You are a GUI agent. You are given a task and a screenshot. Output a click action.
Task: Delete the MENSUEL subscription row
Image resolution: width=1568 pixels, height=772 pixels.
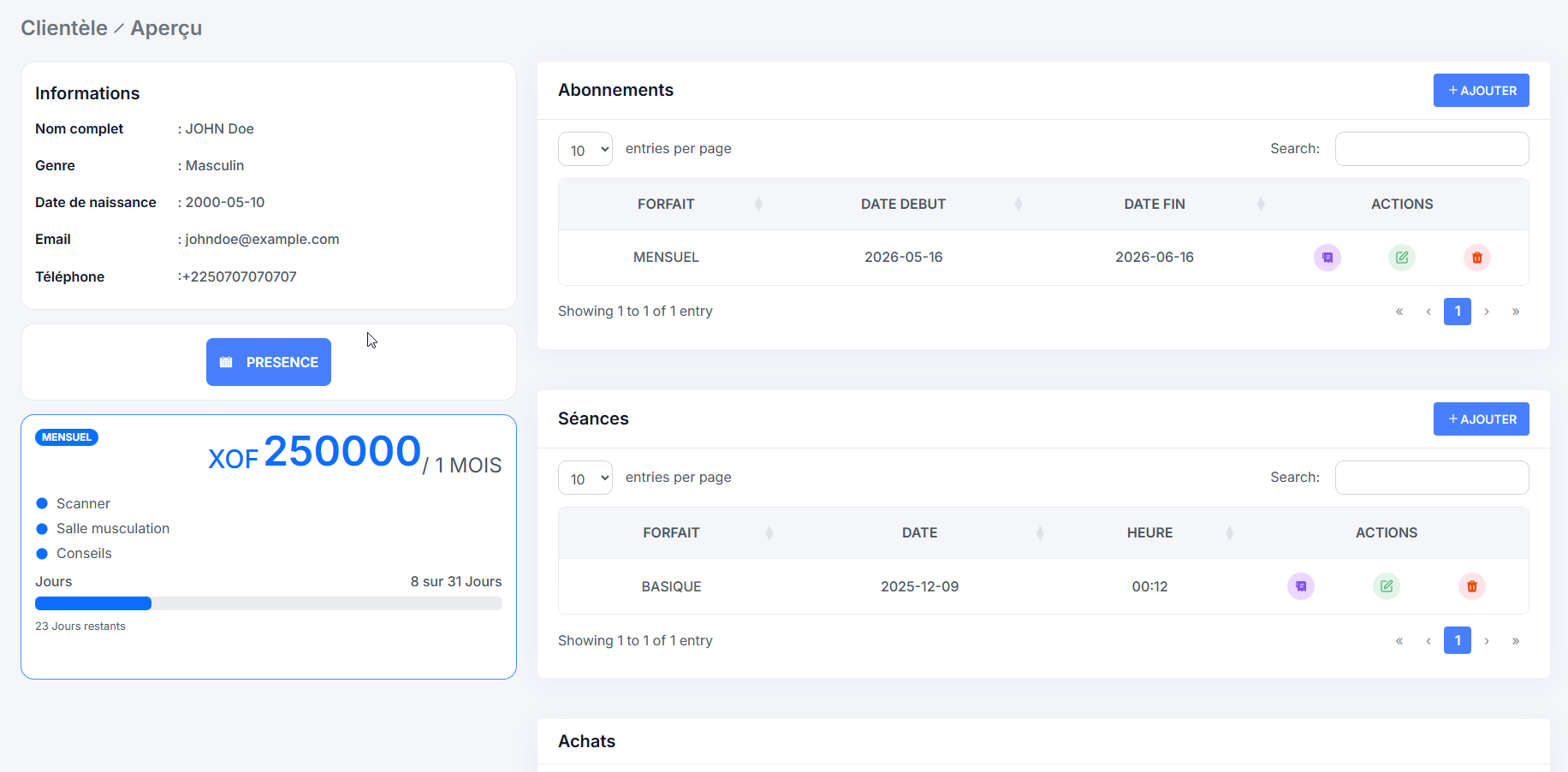pos(1476,258)
